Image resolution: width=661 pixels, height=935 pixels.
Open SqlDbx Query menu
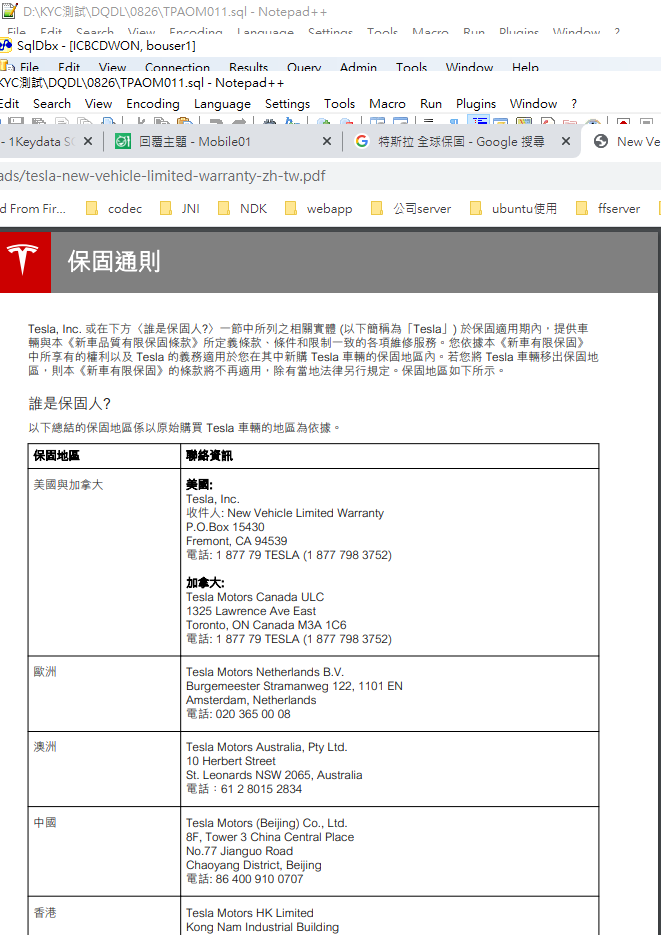tap(304, 68)
